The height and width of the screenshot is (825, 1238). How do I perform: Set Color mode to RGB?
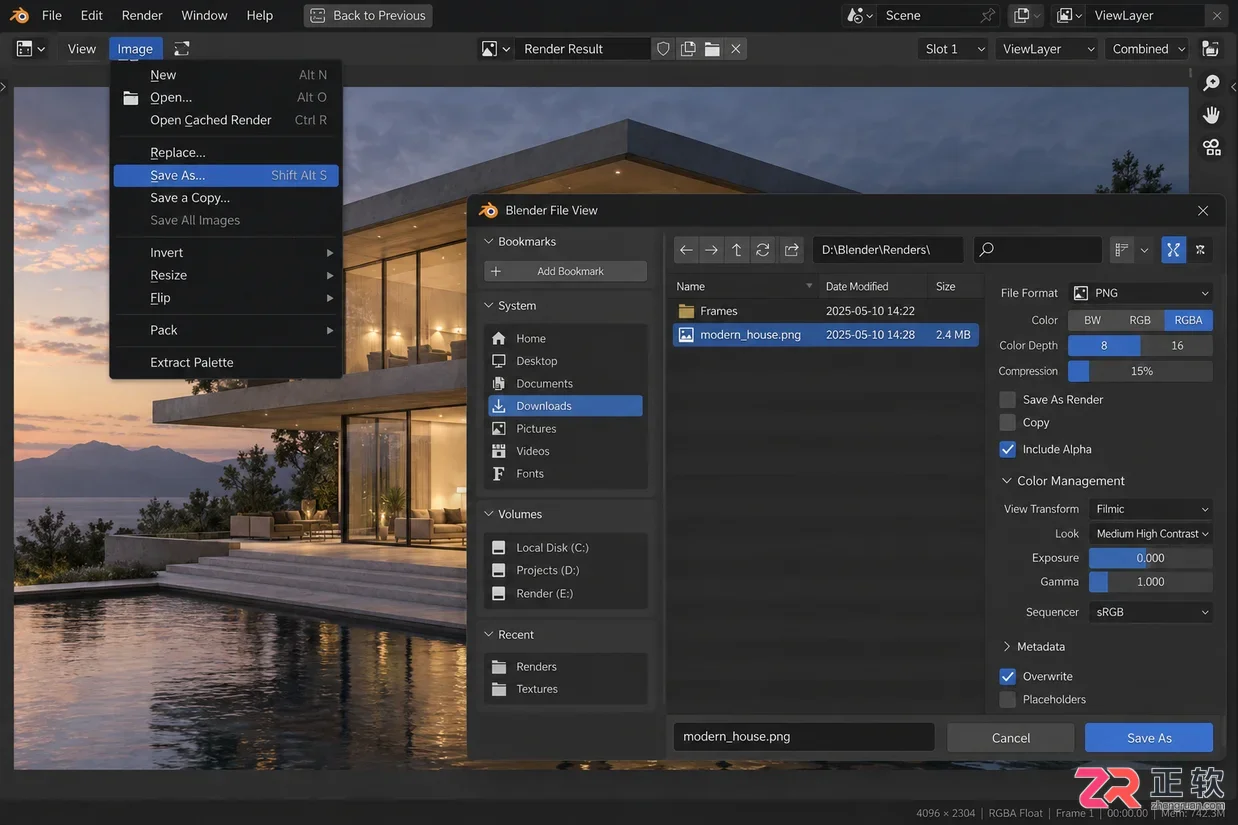[x=1140, y=320]
